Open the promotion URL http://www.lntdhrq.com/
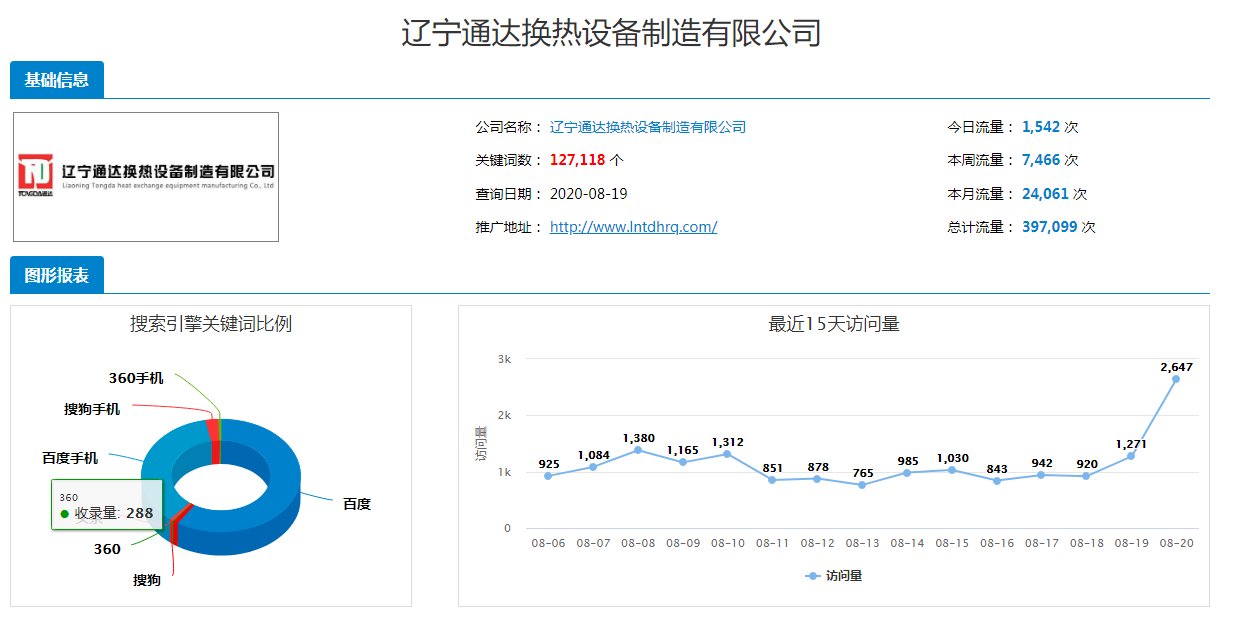 pyautogui.click(x=633, y=227)
